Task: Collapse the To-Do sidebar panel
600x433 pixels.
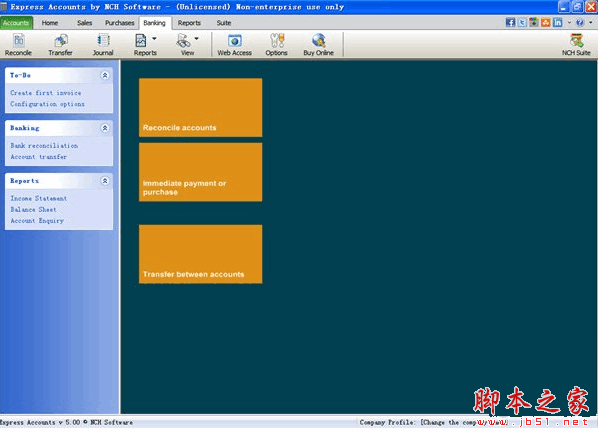Action: [x=105, y=75]
